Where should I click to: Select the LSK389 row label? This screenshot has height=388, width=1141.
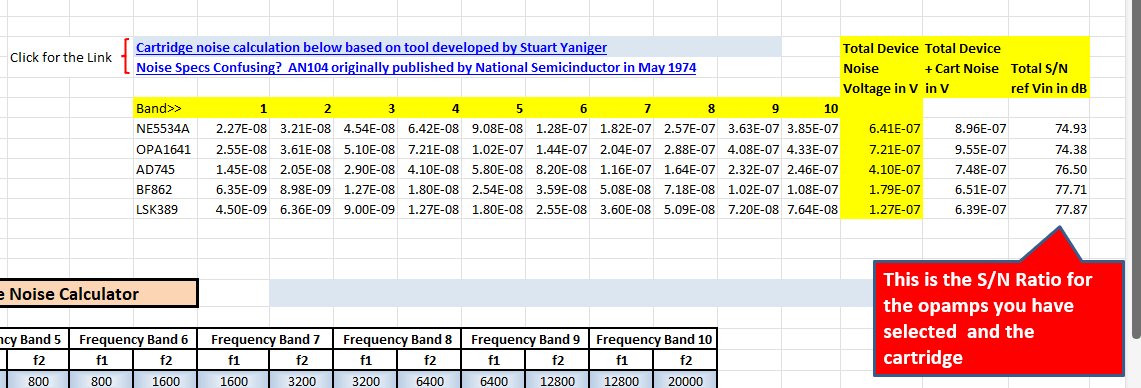coord(156,210)
